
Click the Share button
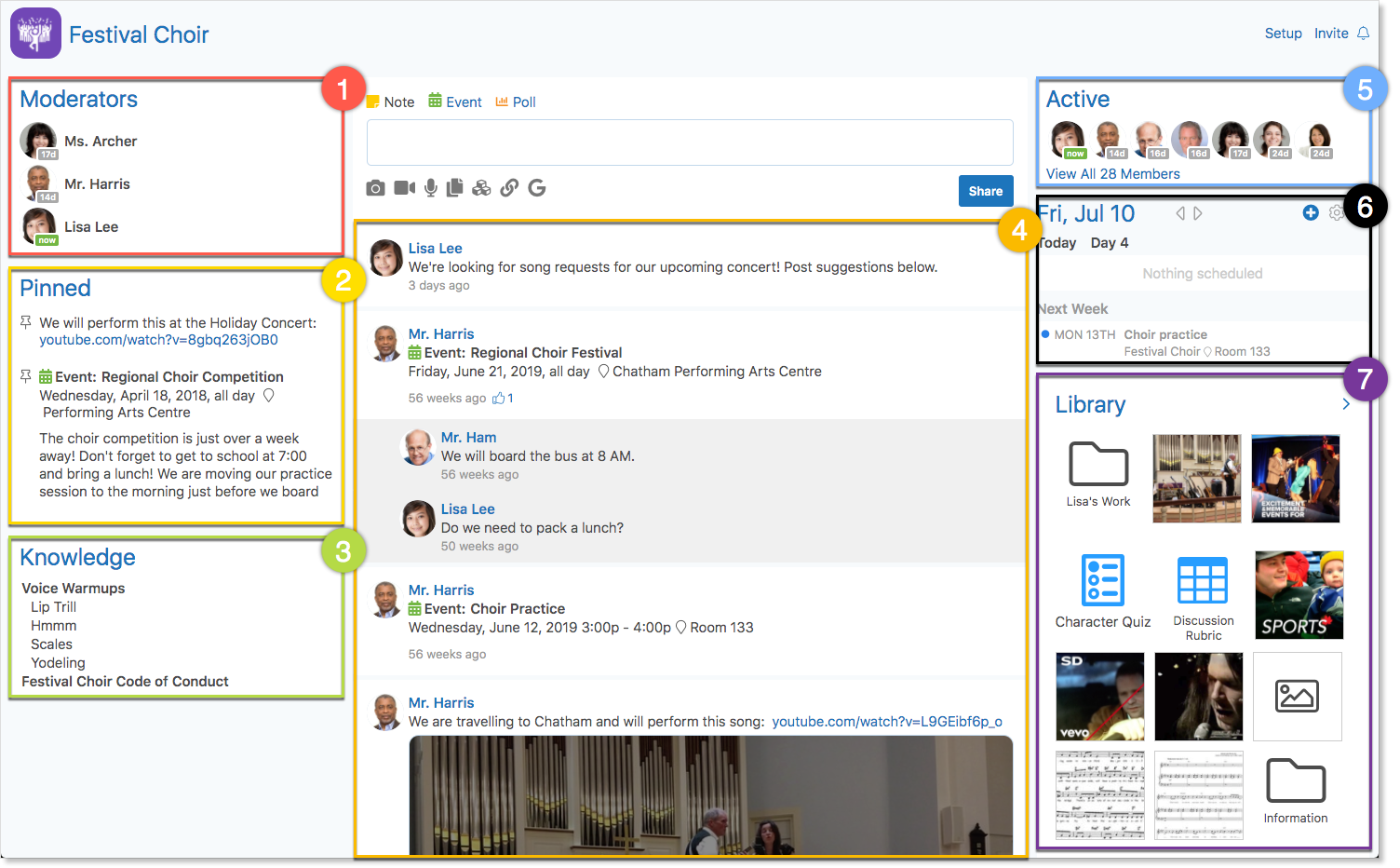(x=986, y=191)
